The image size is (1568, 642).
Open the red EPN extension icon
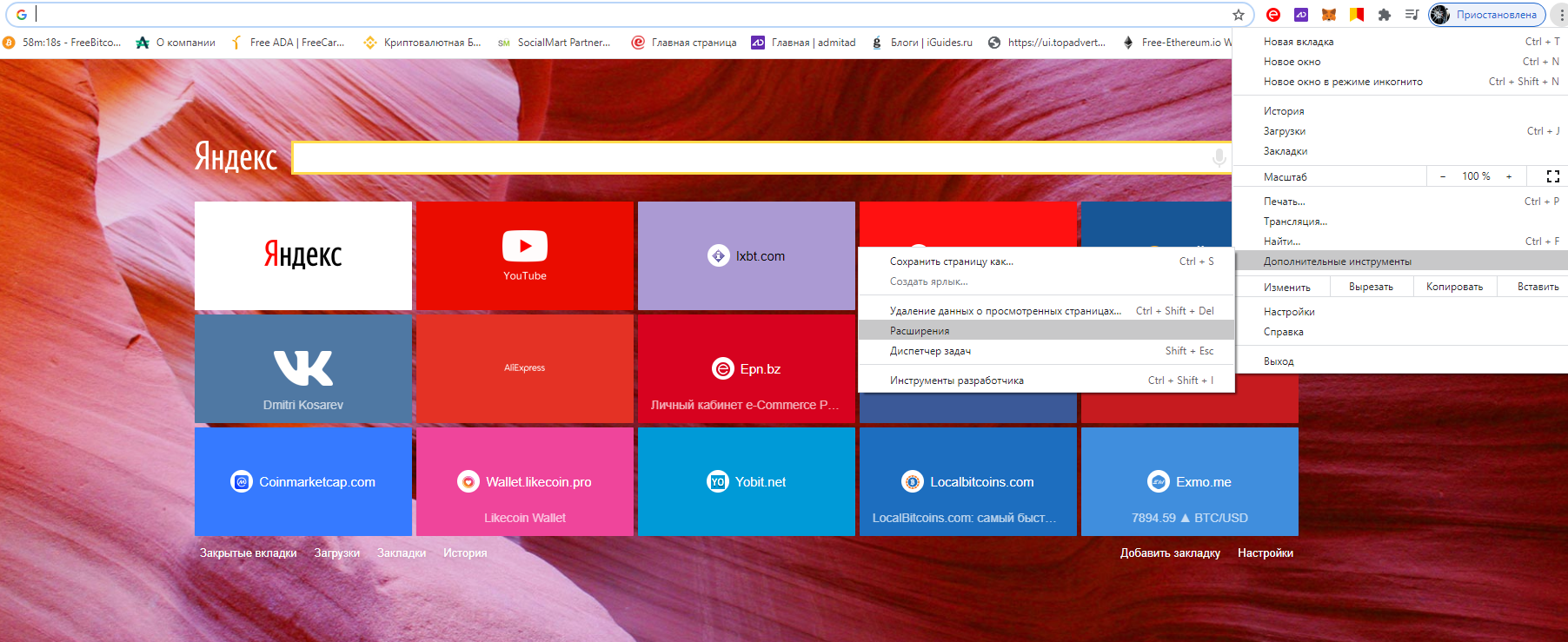click(1273, 15)
